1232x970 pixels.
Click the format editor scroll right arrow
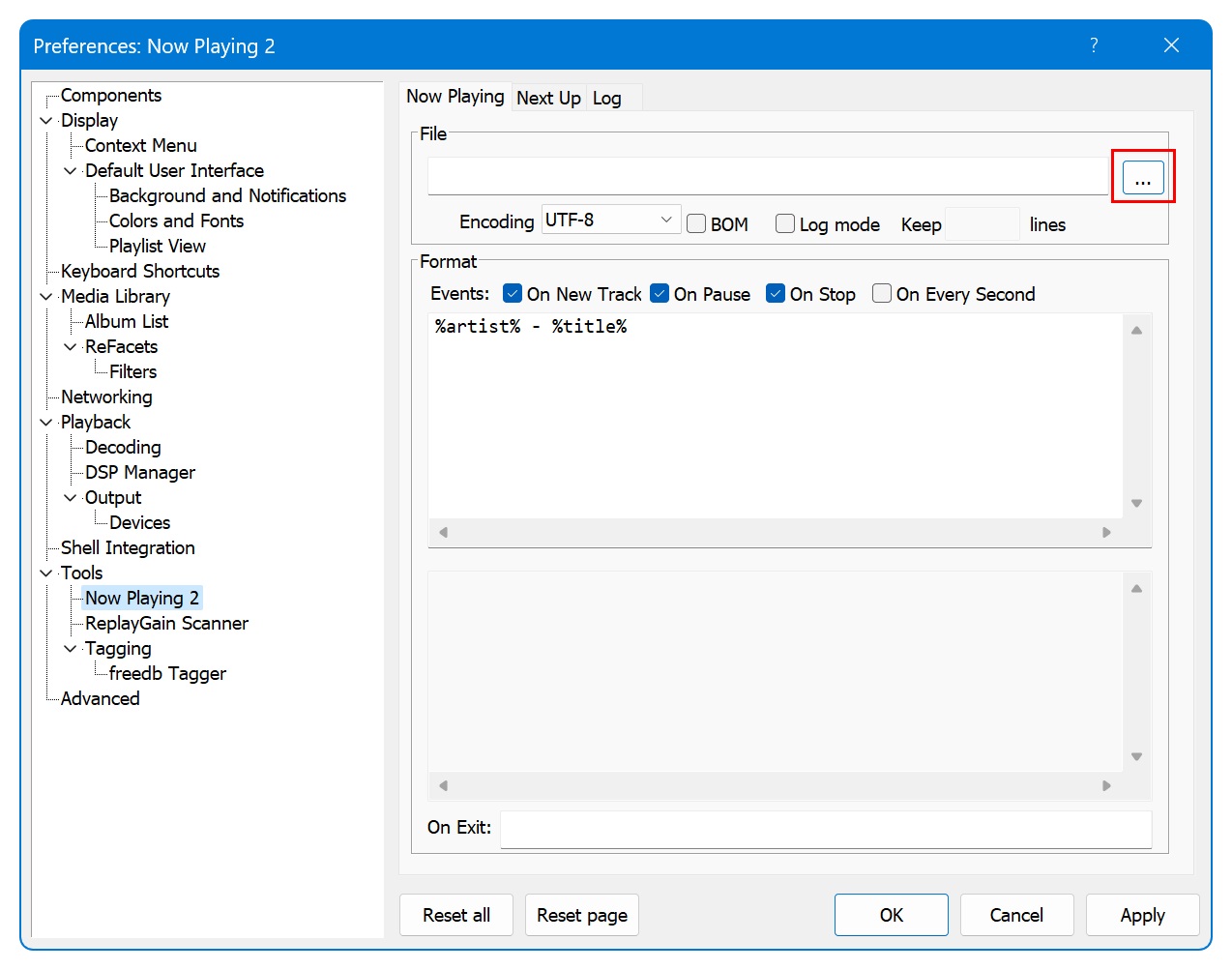(1107, 532)
